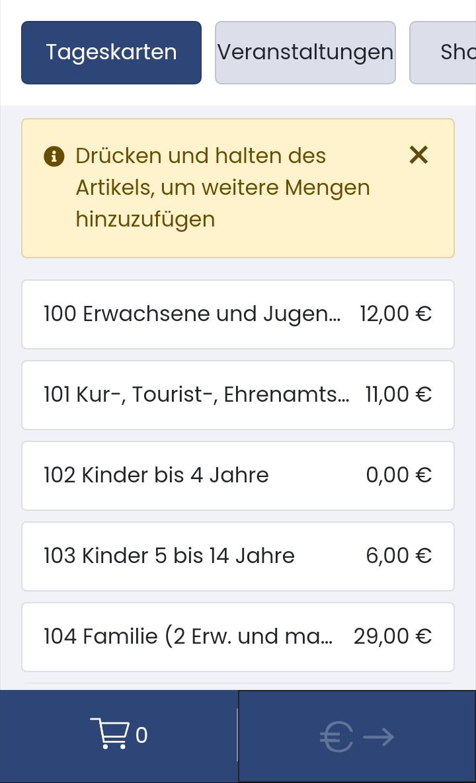Dismiss the yellow hint banner
Viewport: 476px width, 783px height.
click(419, 155)
